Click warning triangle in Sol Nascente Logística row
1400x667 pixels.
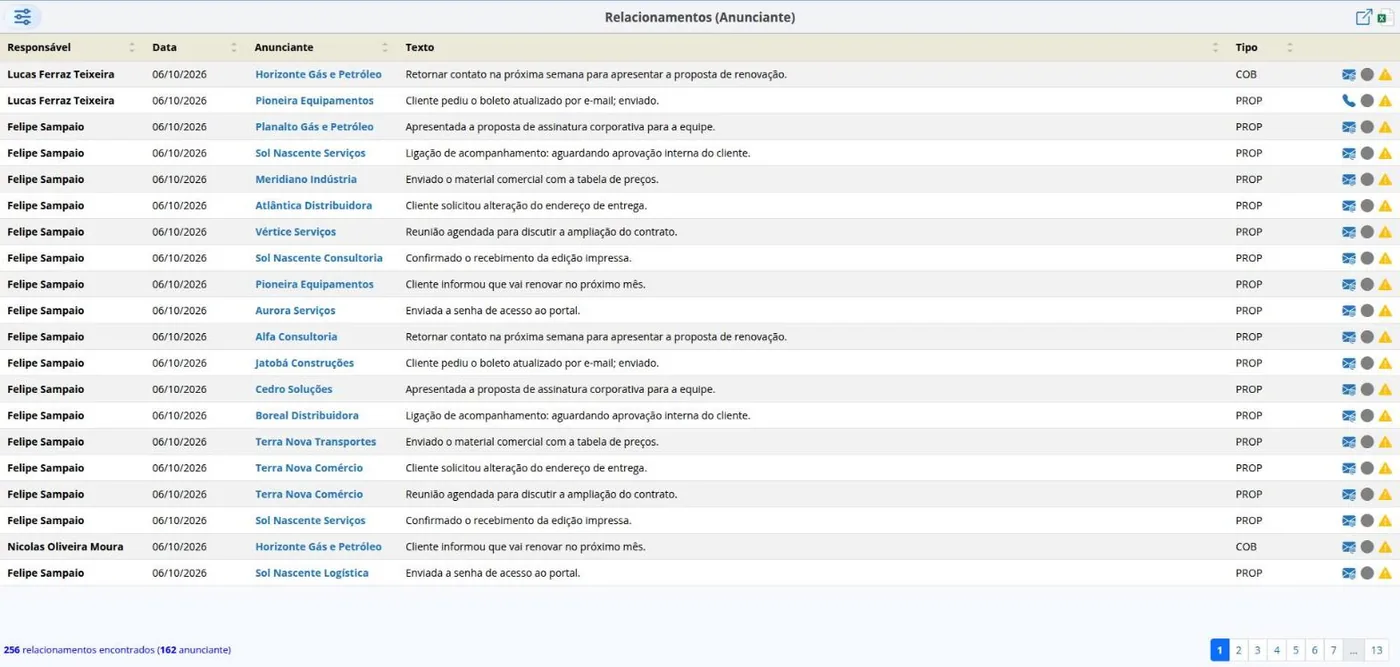coord(1385,573)
